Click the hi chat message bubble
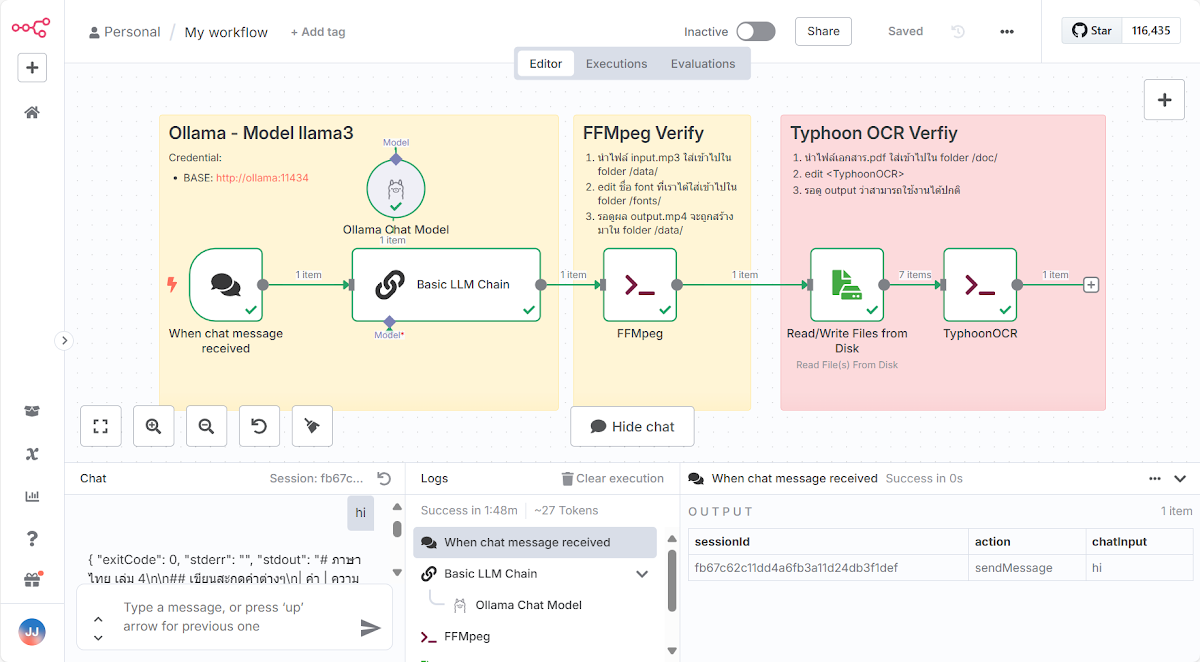Viewport: 1200px width, 662px height. pyautogui.click(x=361, y=513)
